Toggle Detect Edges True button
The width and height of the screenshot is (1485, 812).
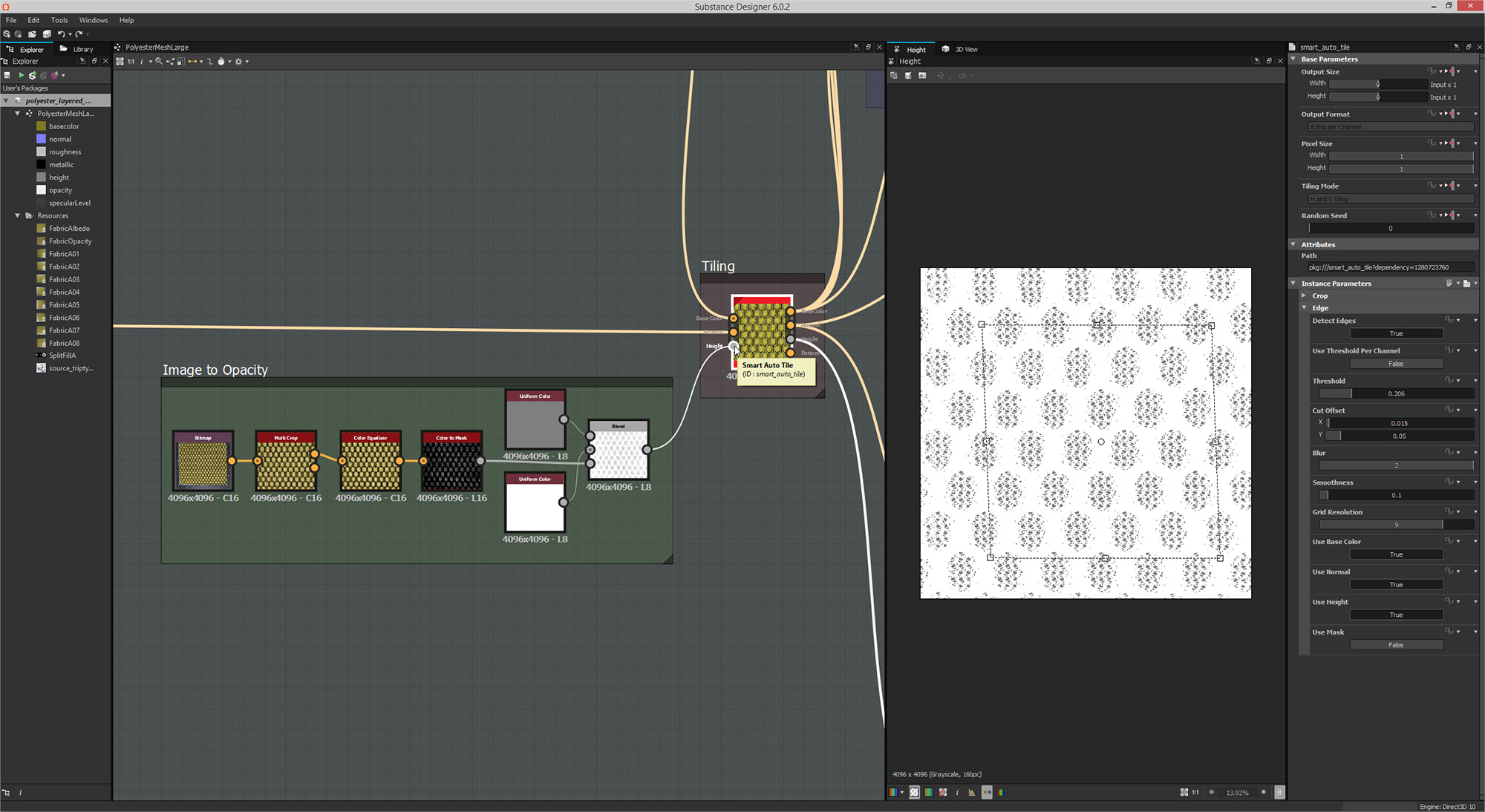coord(1396,333)
